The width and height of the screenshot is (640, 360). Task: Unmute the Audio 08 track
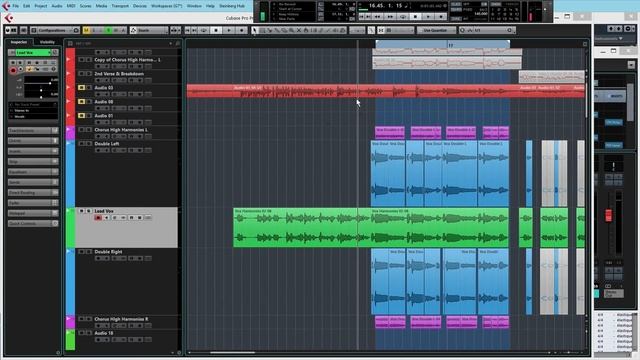81,102
